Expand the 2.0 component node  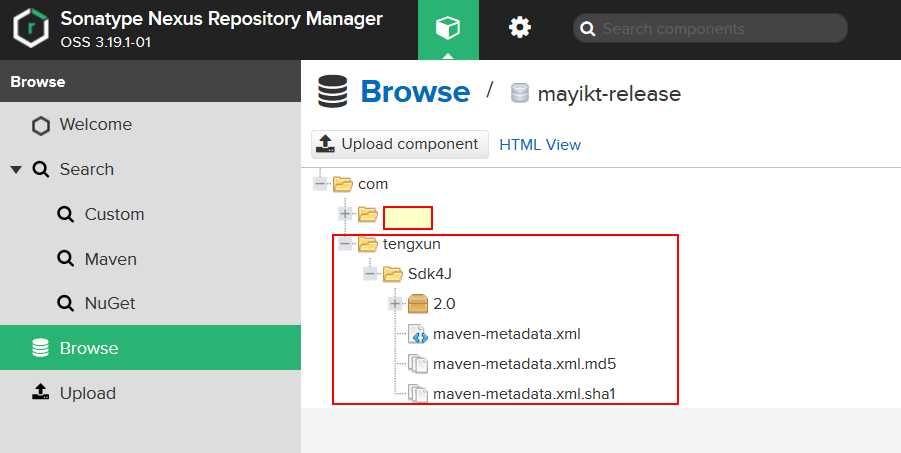pos(395,304)
